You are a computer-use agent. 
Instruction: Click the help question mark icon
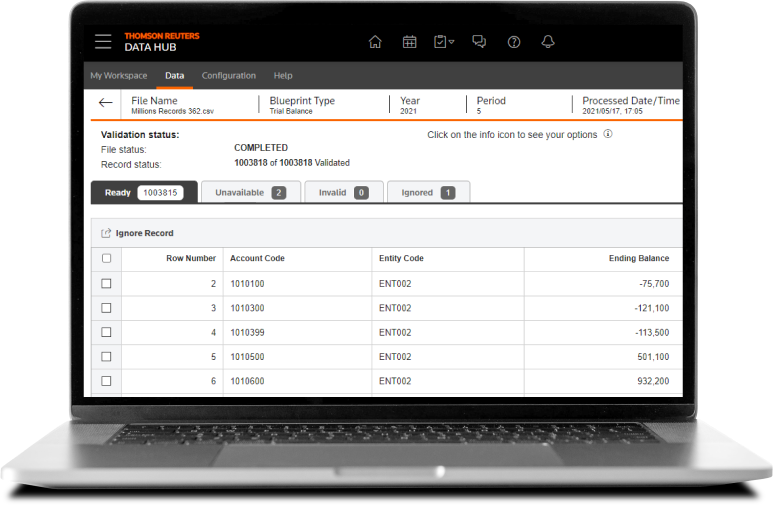pos(514,42)
